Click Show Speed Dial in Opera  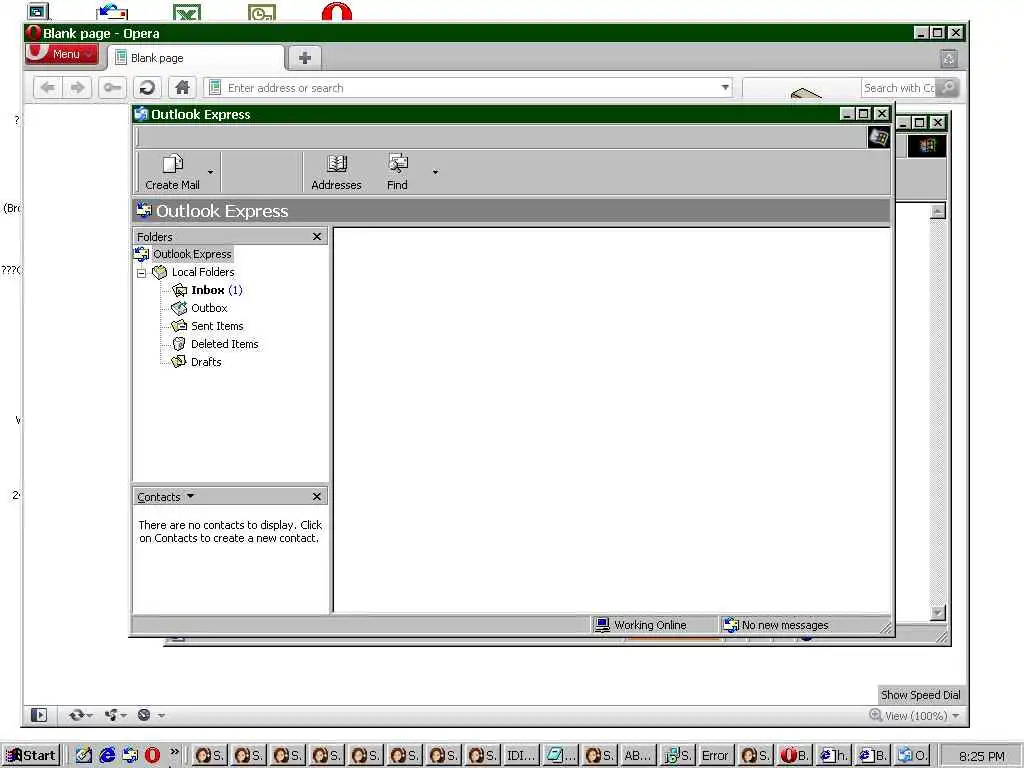(x=920, y=695)
